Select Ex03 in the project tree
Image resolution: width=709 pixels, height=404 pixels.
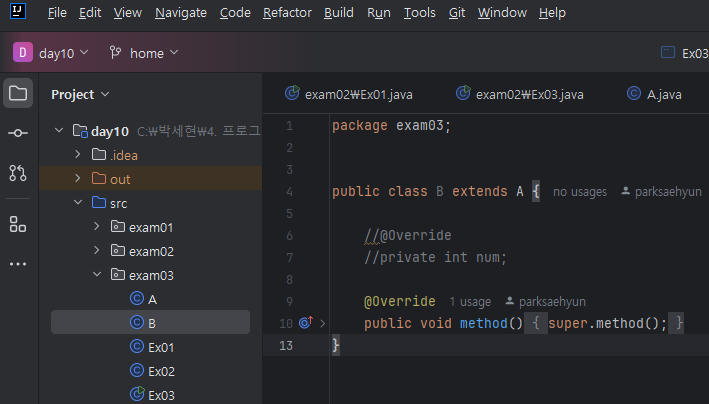pyautogui.click(x=150, y=395)
